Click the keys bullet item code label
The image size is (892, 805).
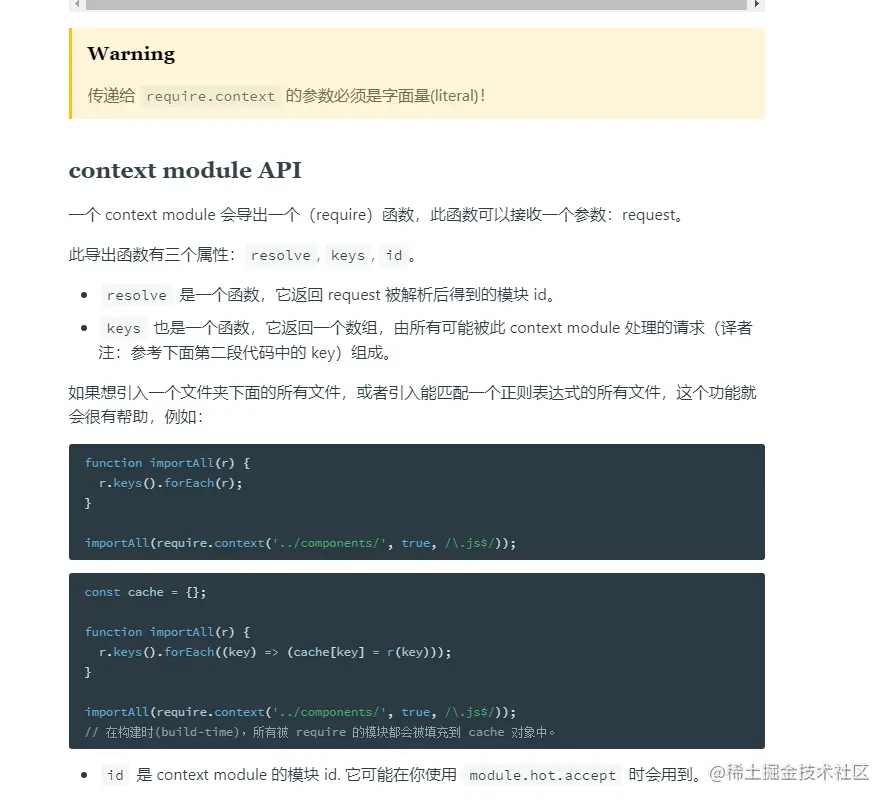123,329
